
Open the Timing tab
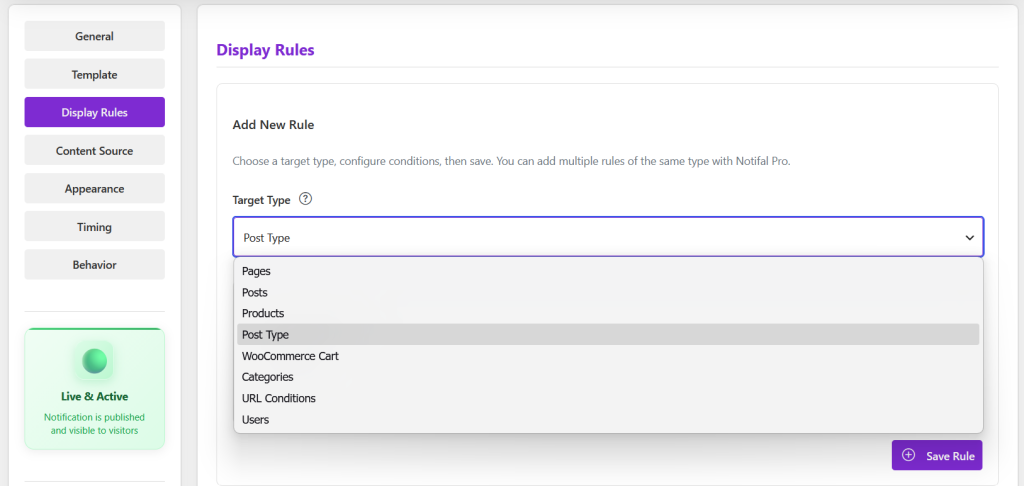(x=95, y=227)
